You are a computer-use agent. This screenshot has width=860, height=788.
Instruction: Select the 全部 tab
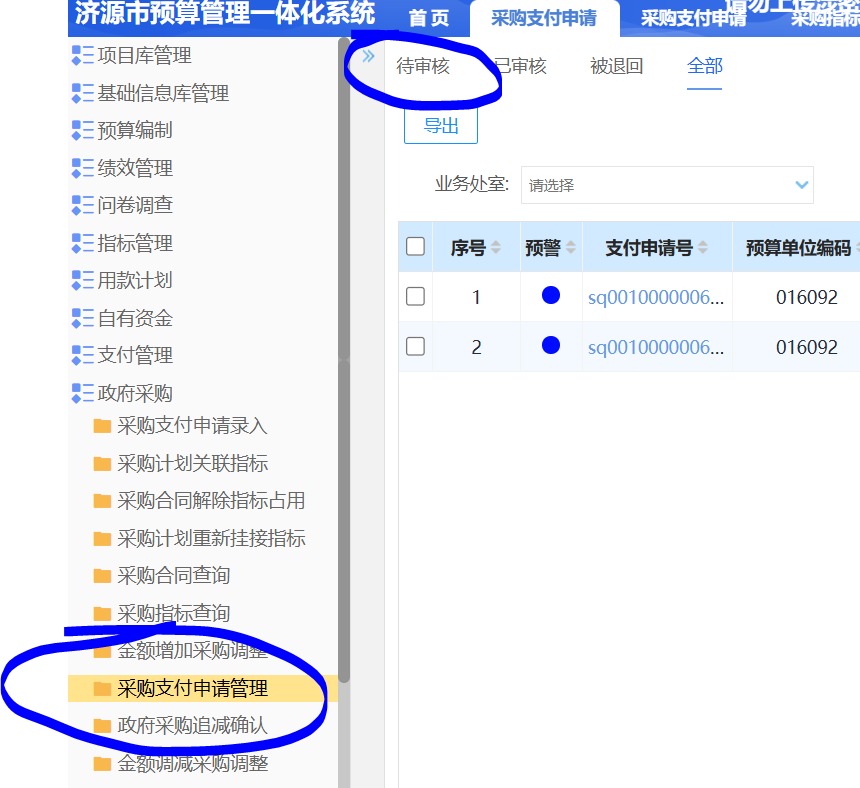(705, 66)
